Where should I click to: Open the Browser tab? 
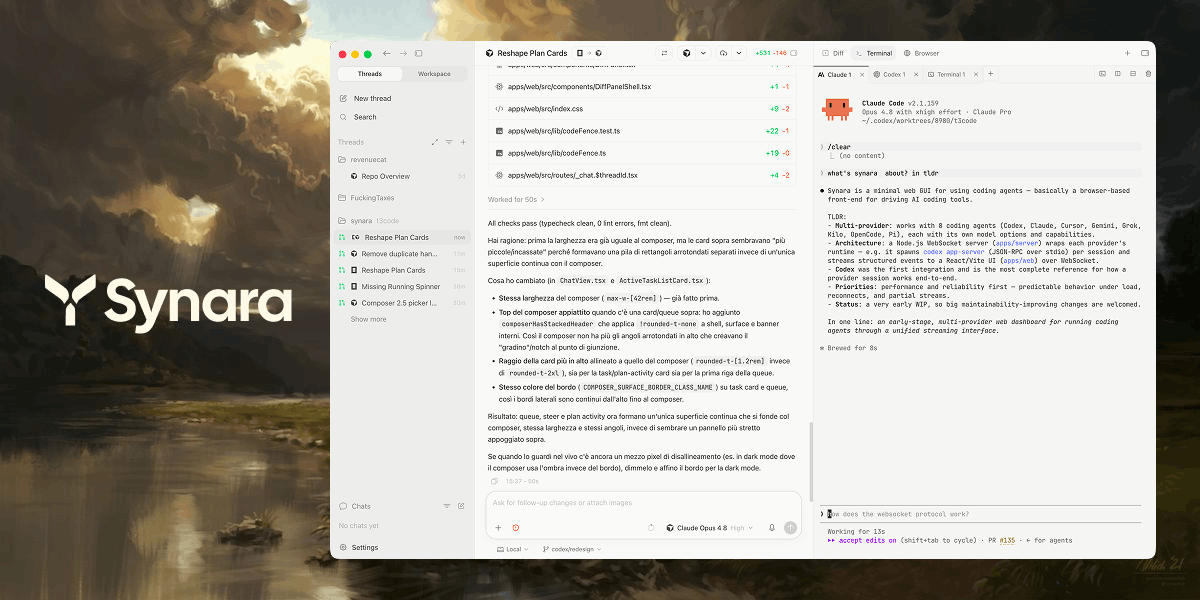[921, 53]
